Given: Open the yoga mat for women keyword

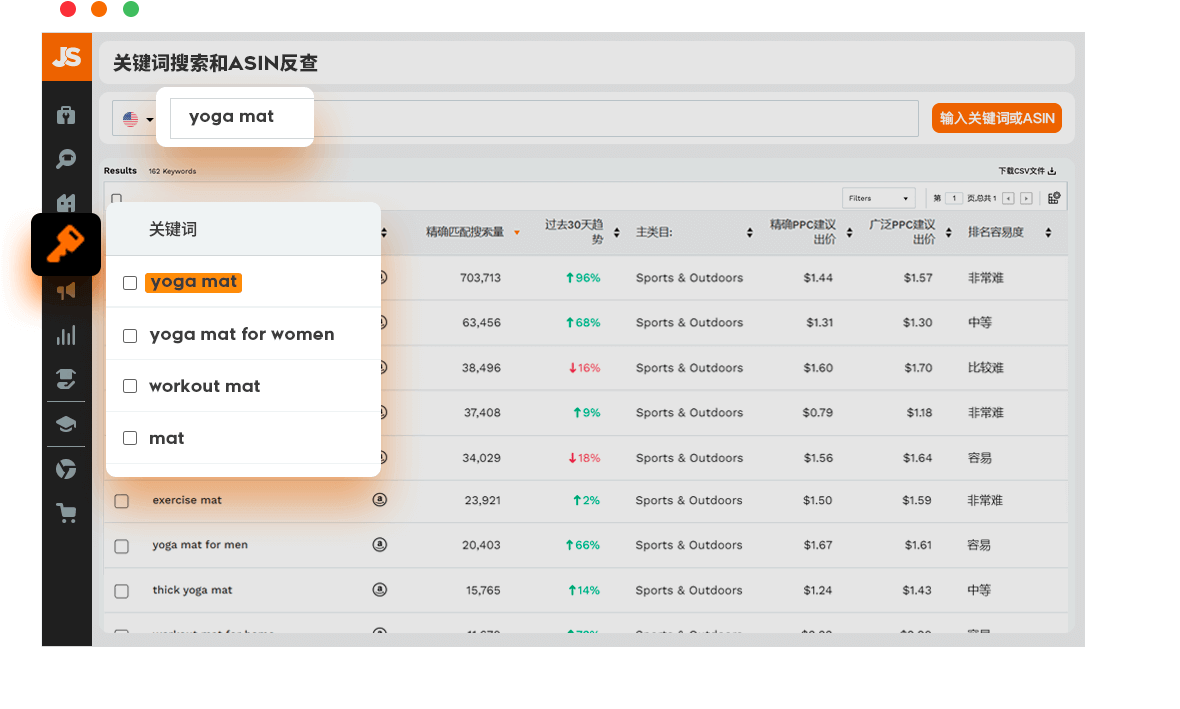Looking at the screenshot, I should 242,334.
